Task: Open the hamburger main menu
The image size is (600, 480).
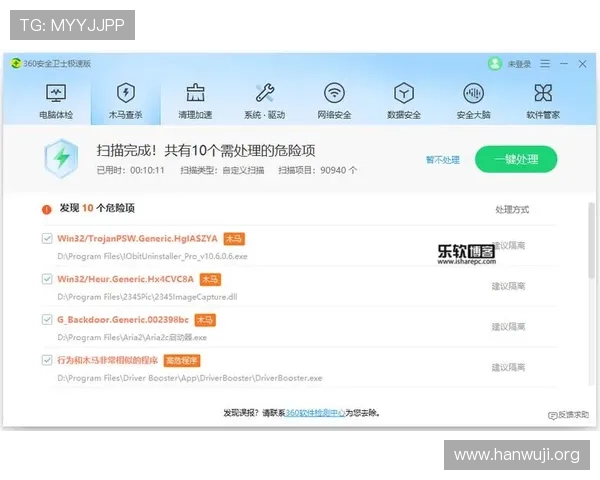Action: 545,64
